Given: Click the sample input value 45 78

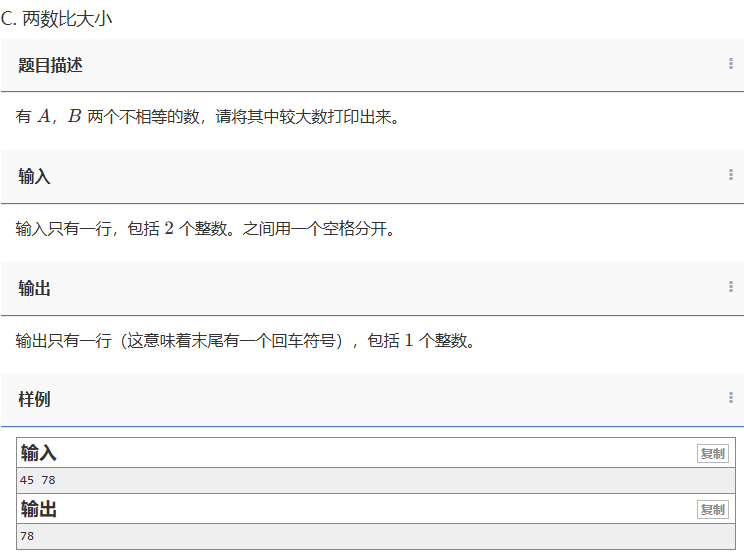Looking at the screenshot, I should pyautogui.click(x=38, y=481).
